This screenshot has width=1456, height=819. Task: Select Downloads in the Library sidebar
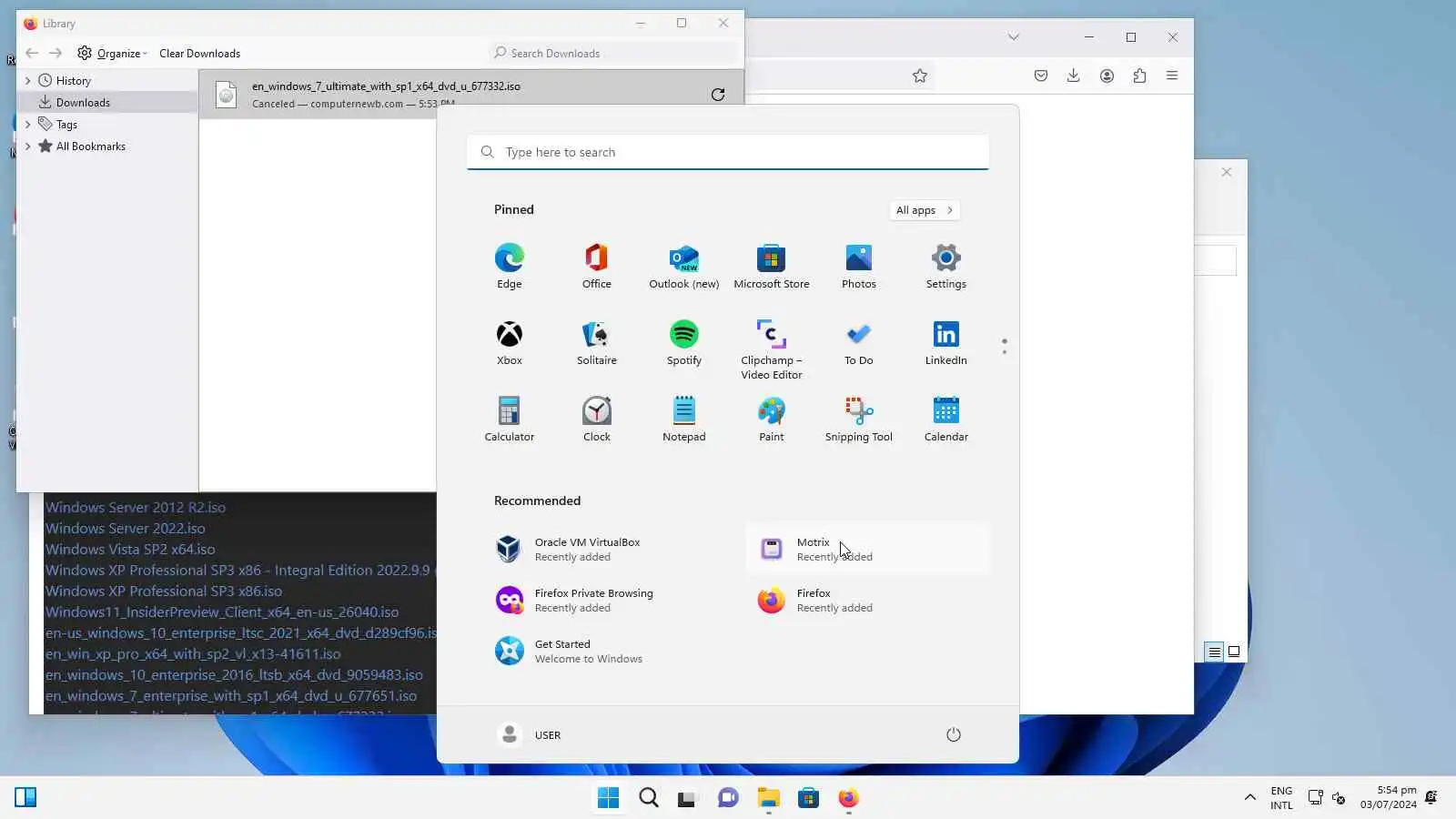(x=107, y=103)
